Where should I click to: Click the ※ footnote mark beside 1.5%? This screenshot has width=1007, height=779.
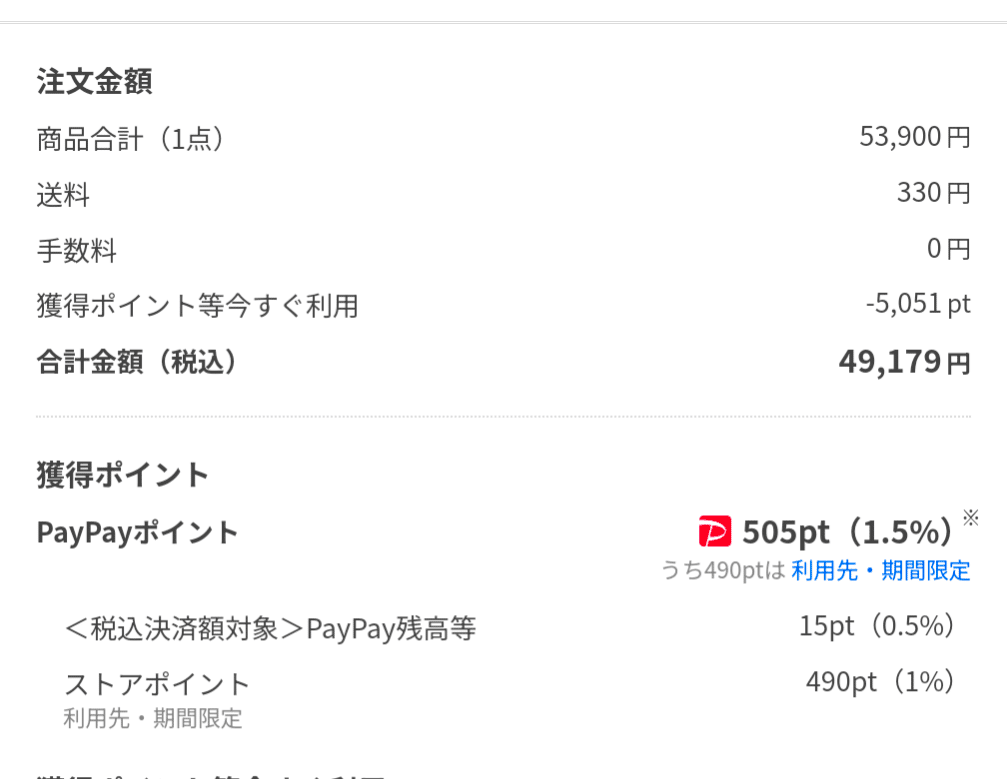tap(970, 518)
